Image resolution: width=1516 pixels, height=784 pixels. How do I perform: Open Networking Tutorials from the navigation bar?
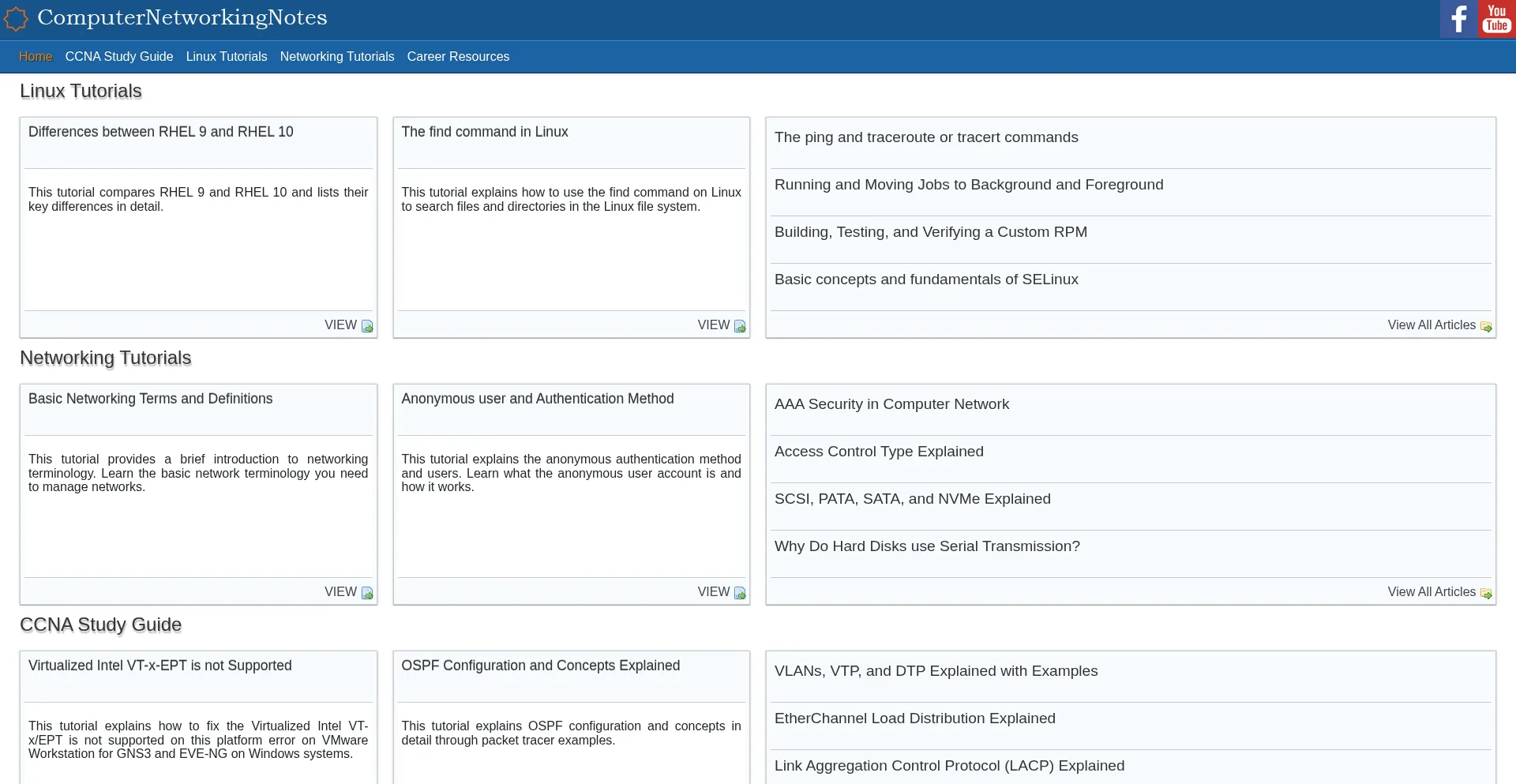click(x=337, y=57)
